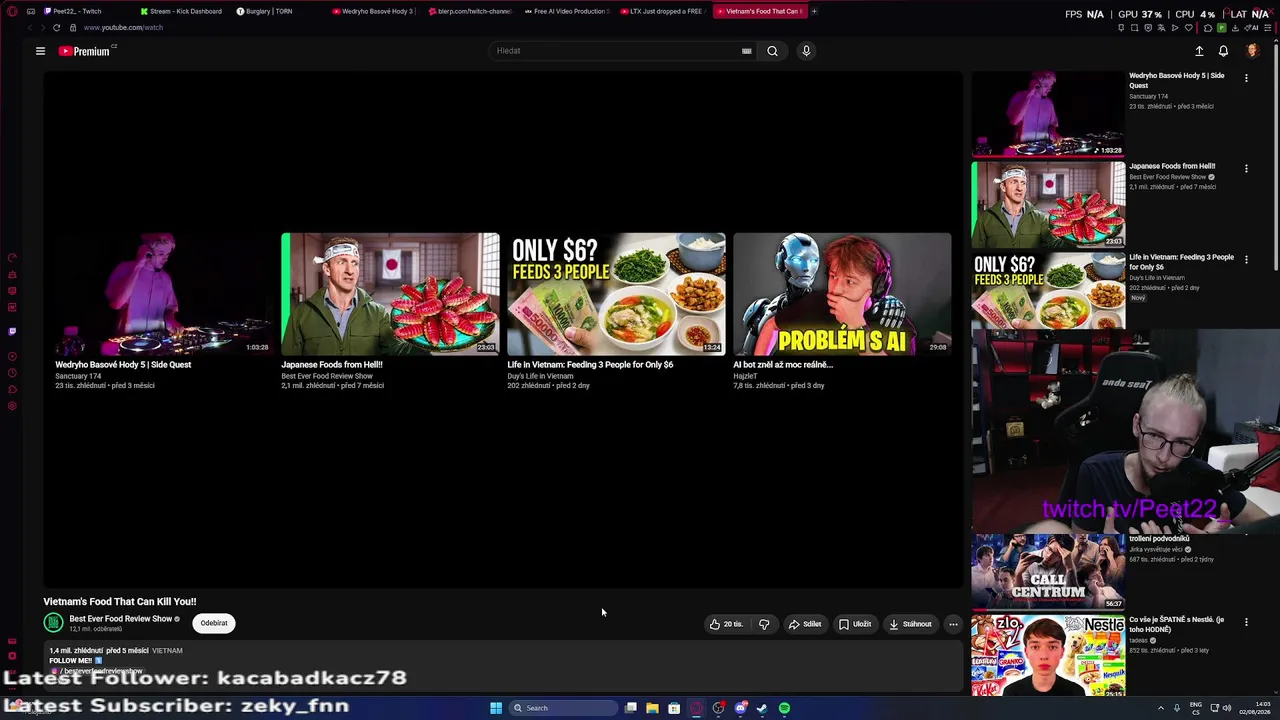Open sidebar CALL CENTRUM video thumbnail
The image size is (1280, 720).
[x=1048, y=571]
